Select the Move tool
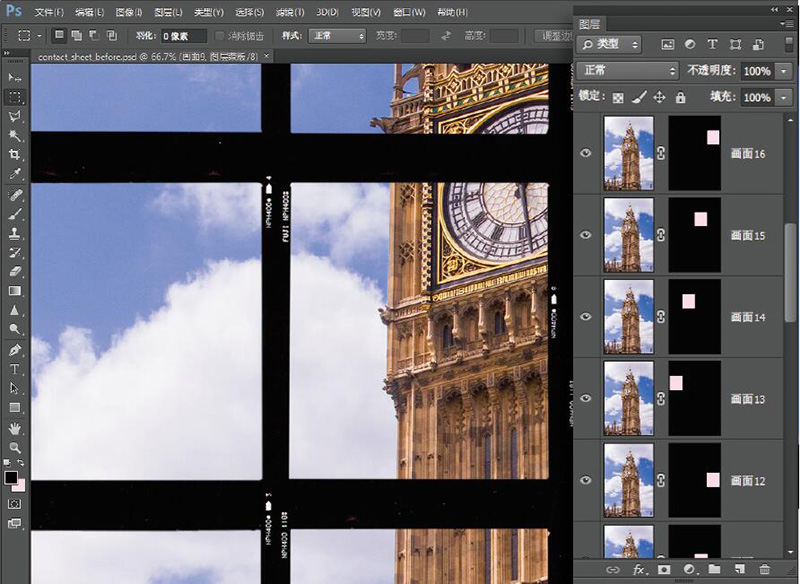 point(15,78)
